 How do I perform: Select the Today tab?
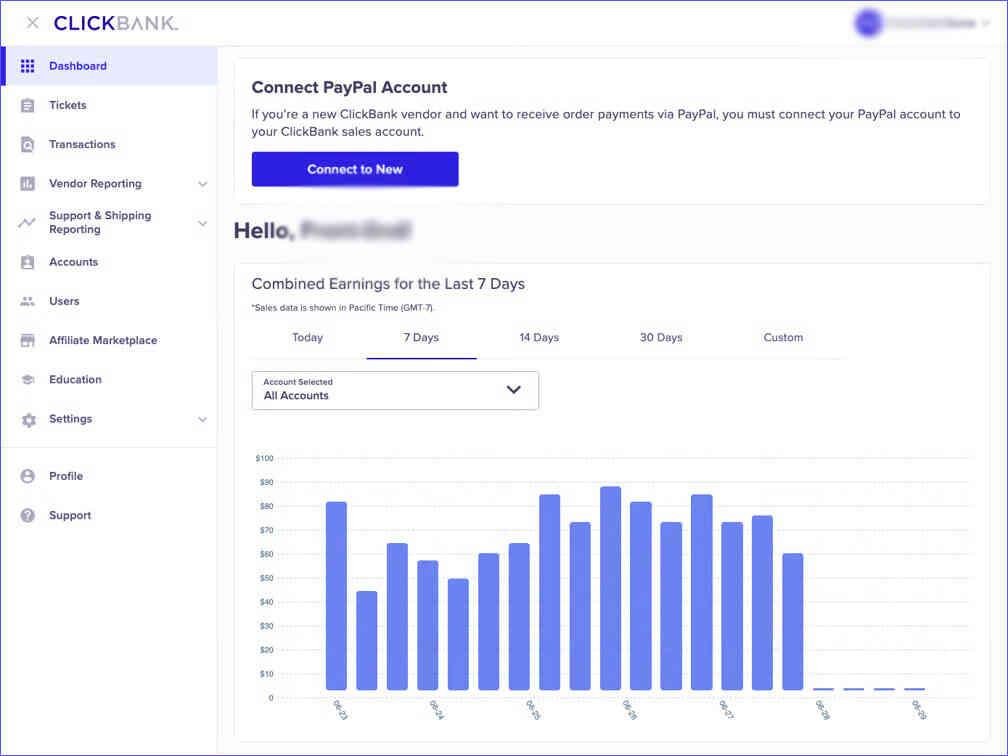(307, 337)
